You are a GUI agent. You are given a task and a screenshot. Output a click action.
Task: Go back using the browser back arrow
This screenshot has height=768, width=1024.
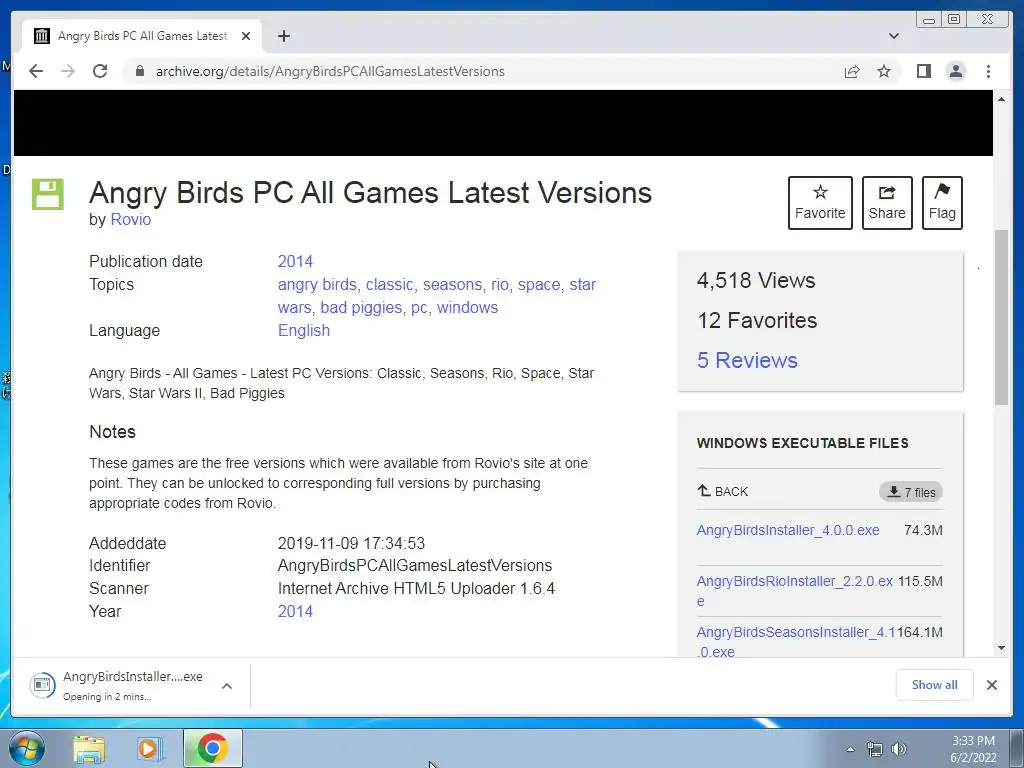click(x=36, y=71)
